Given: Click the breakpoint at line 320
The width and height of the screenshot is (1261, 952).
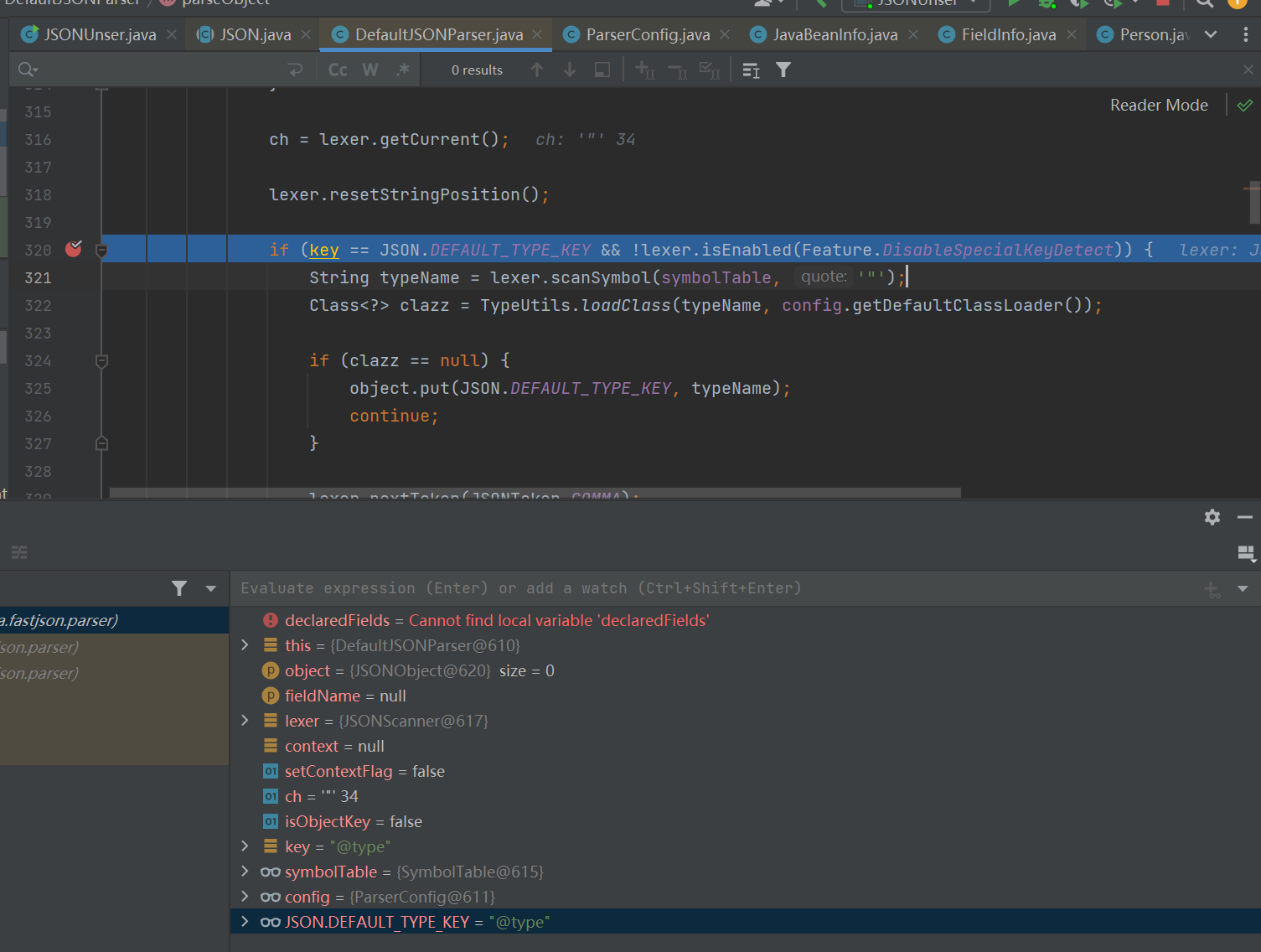Looking at the screenshot, I should coord(74,249).
